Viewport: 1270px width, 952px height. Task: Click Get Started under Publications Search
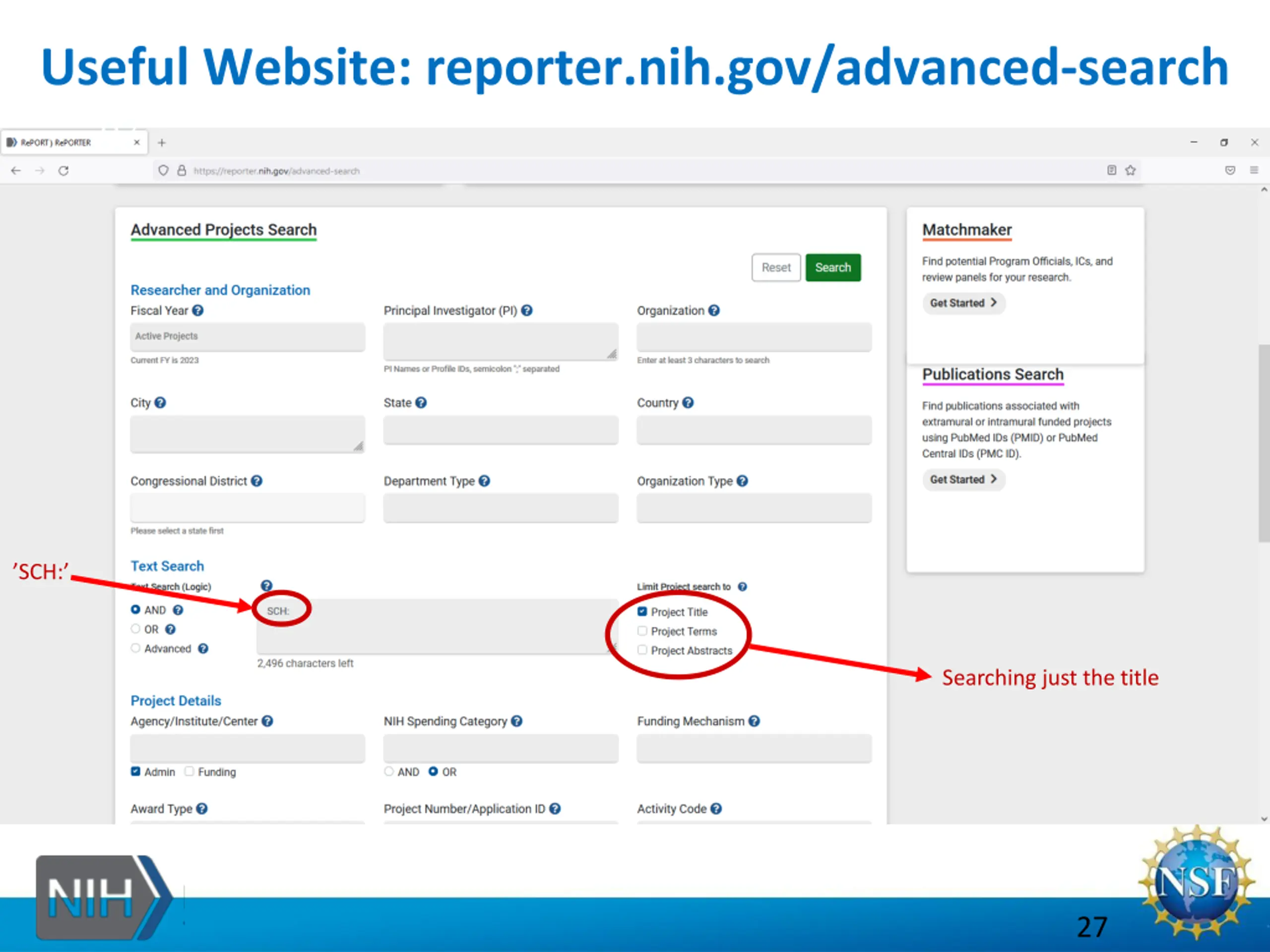pyautogui.click(x=963, y=479)
